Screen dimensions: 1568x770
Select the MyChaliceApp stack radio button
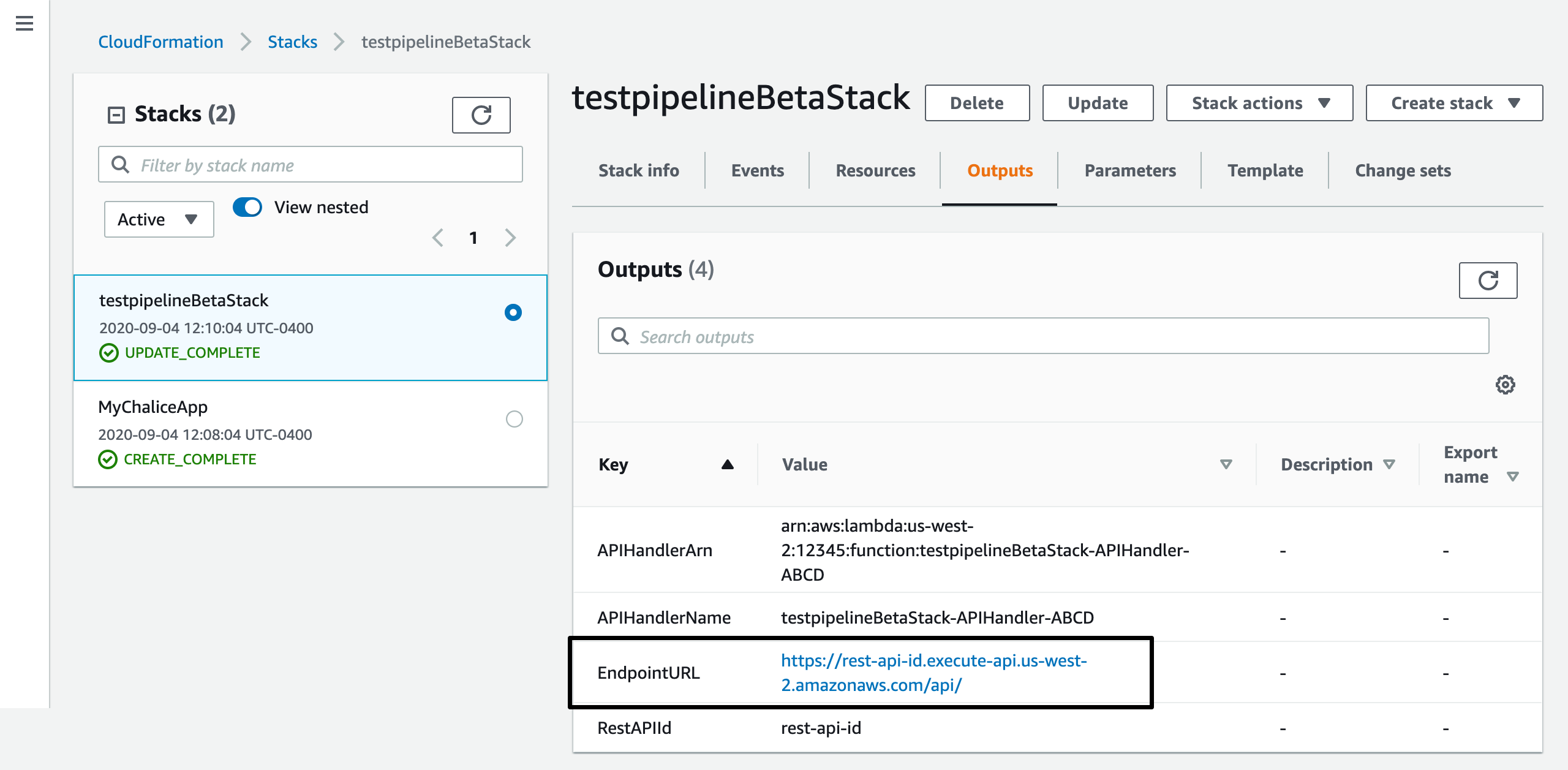pos(514,419)
